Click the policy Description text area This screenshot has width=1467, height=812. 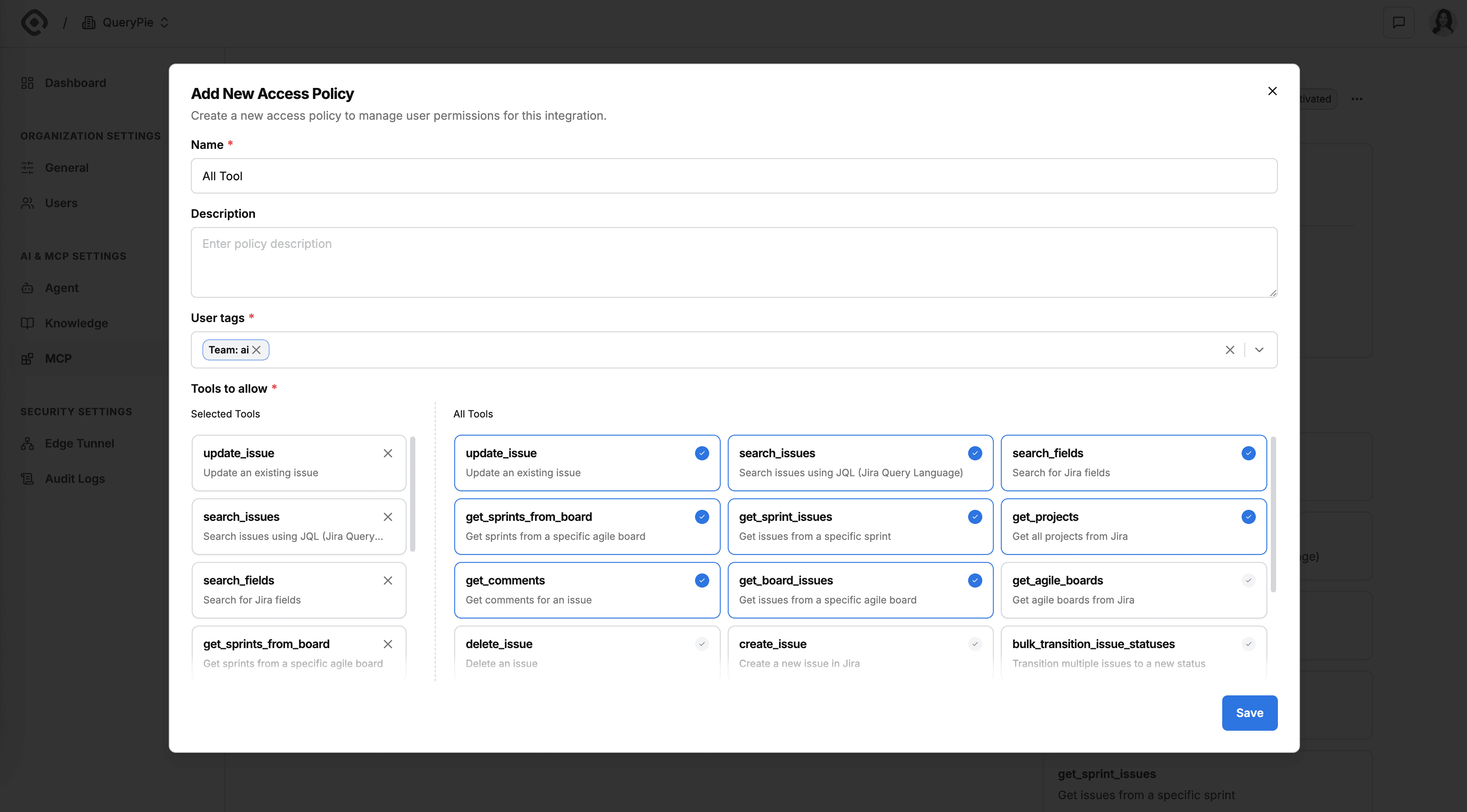pos(733,262)
